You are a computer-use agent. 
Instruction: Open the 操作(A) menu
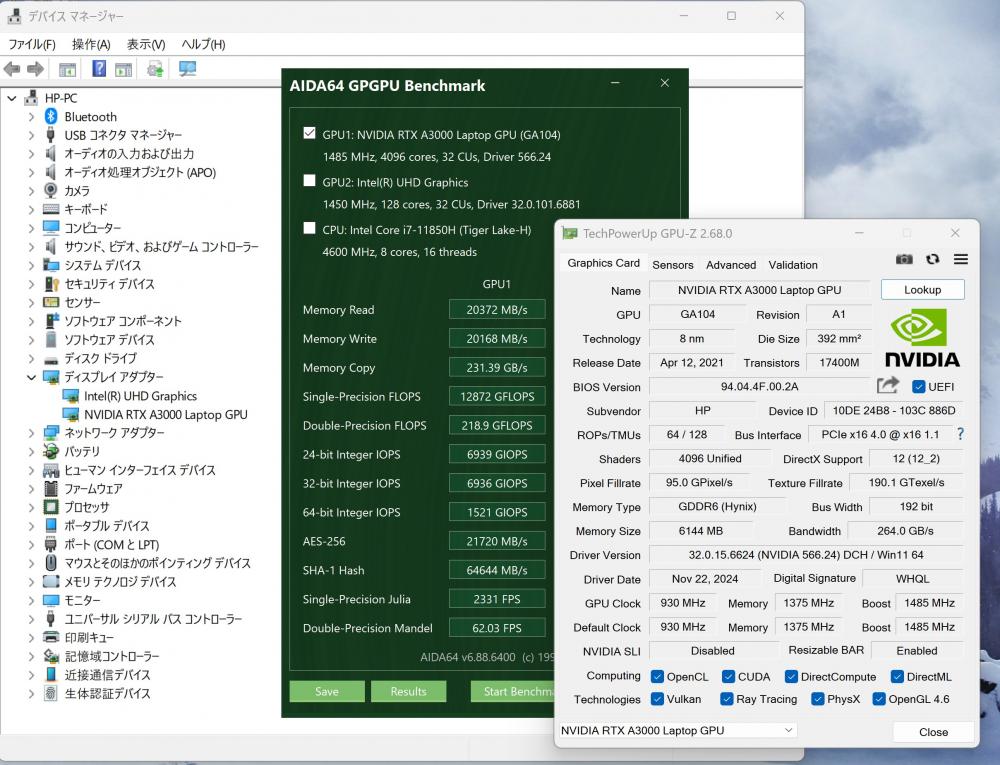(x=91, y=44)
